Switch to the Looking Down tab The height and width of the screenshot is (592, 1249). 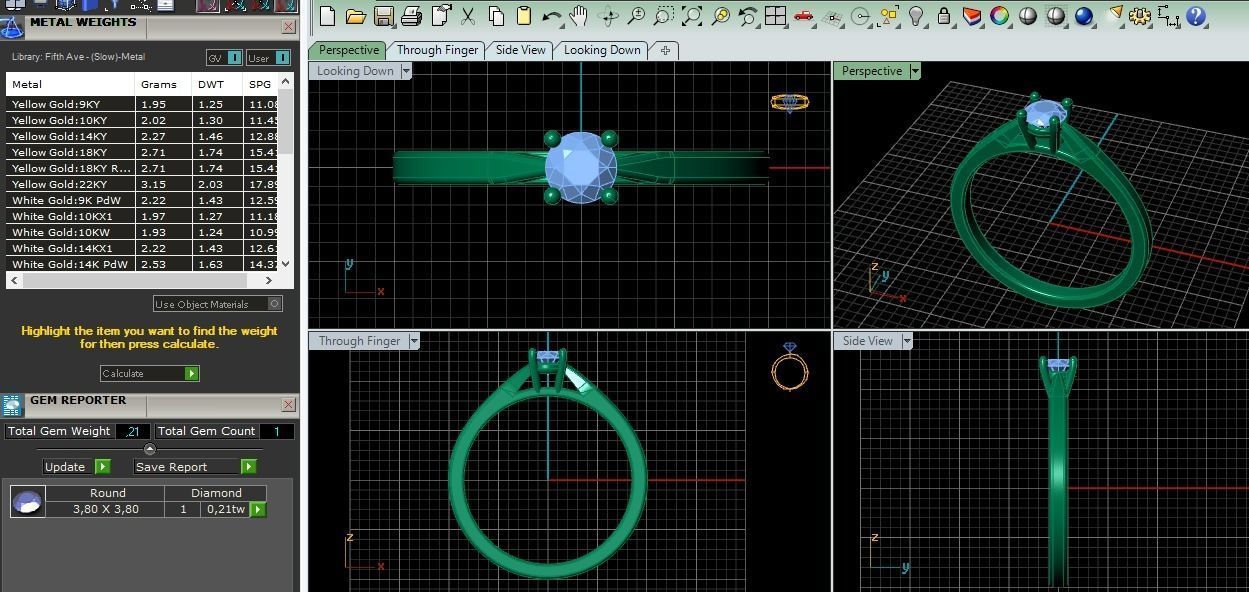(602, 50)
